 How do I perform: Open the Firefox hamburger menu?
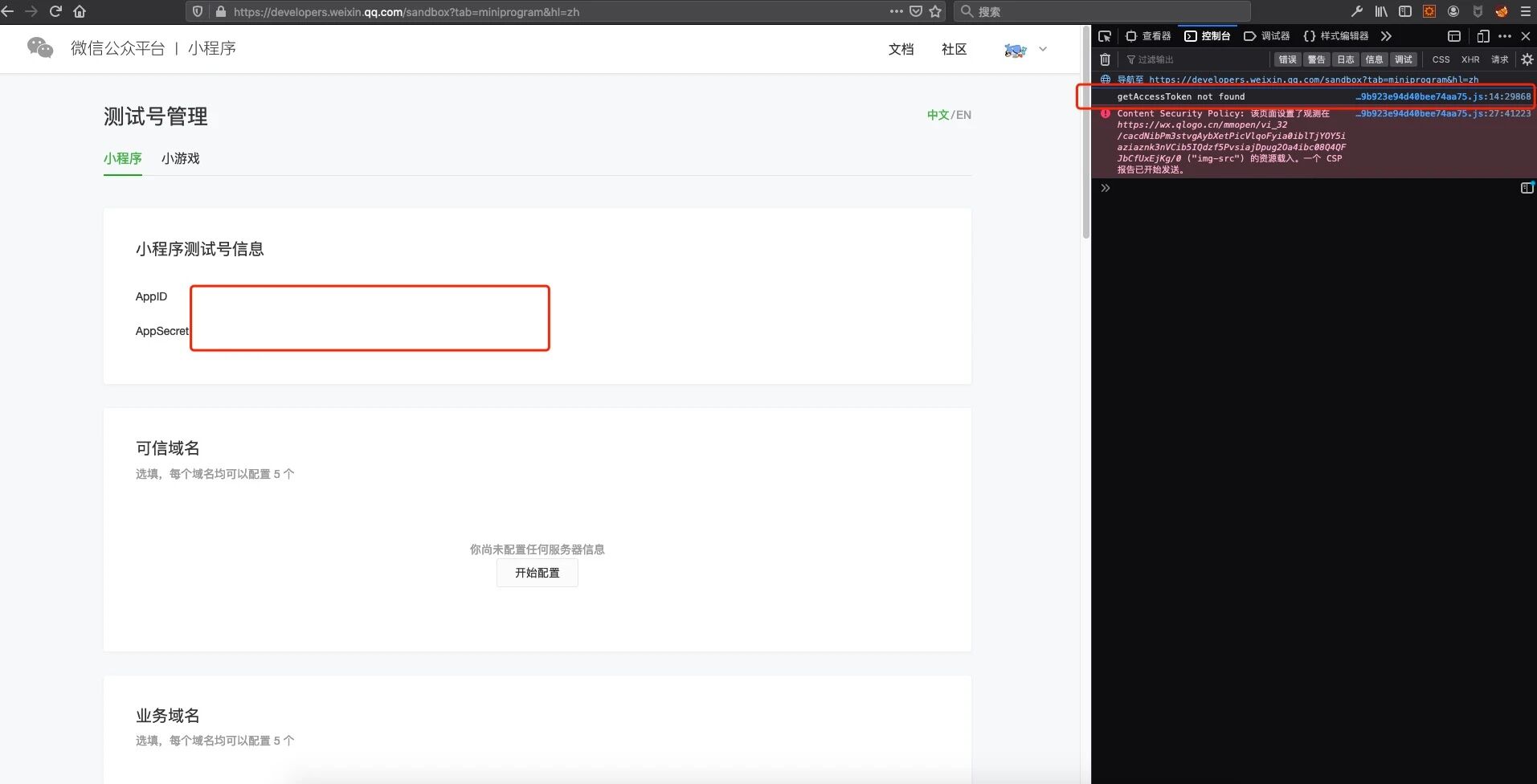1526,11
